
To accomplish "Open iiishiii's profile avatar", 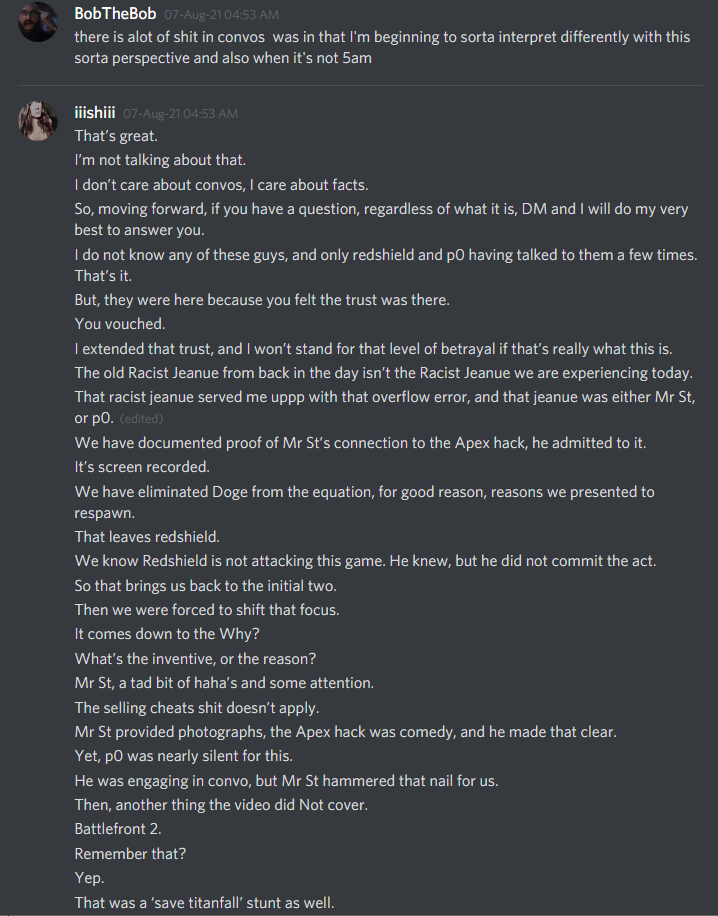I will [x=38, y=121].
